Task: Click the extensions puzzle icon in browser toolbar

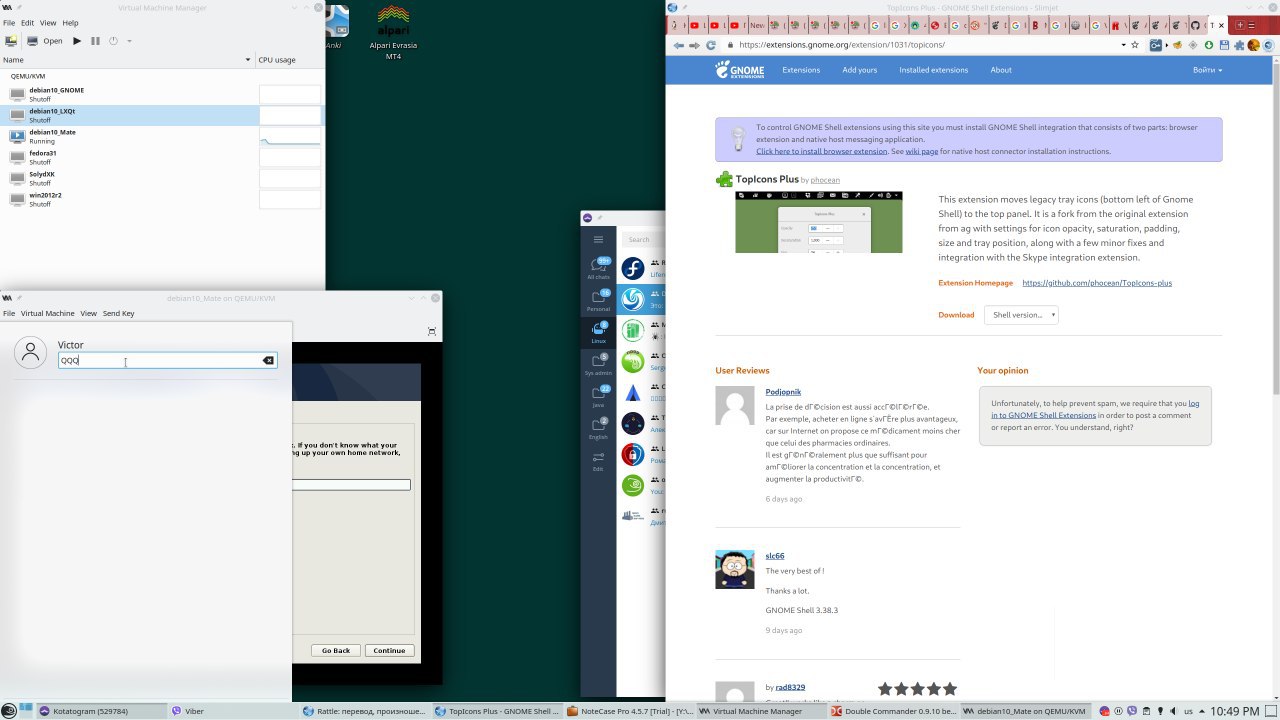Action: pos(1238,45)
